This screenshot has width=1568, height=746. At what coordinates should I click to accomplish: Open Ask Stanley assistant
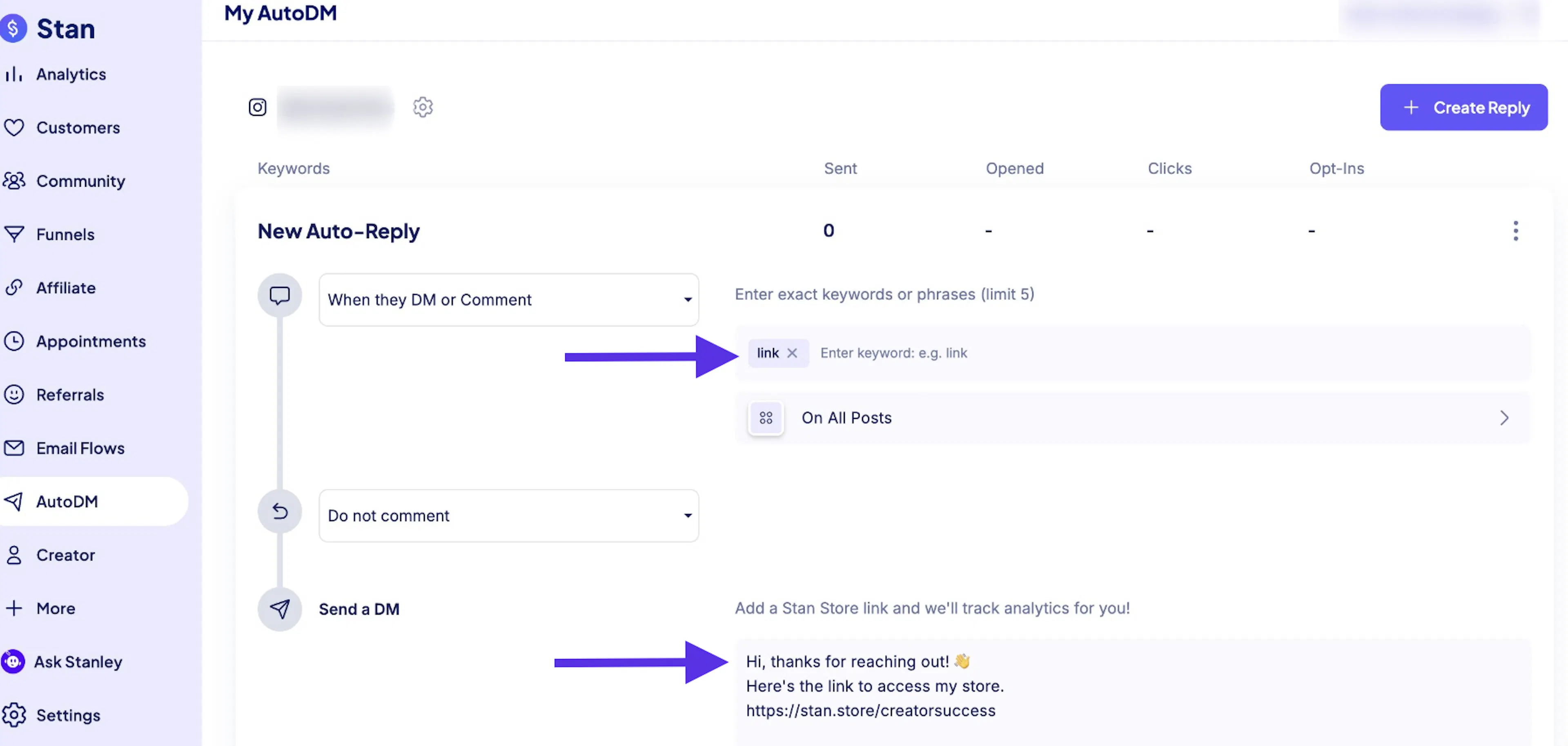(x=78, y=661)
